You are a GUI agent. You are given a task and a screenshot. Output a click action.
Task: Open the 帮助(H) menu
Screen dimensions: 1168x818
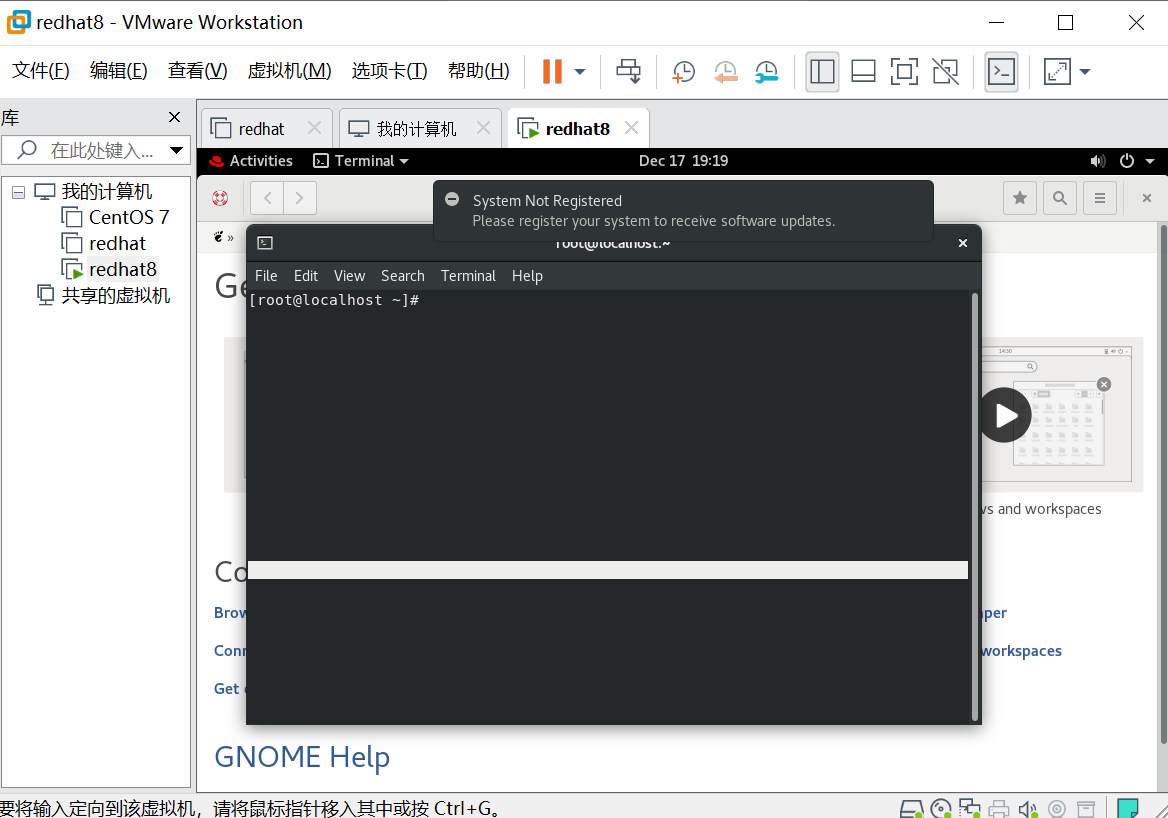tap(479, 71)
